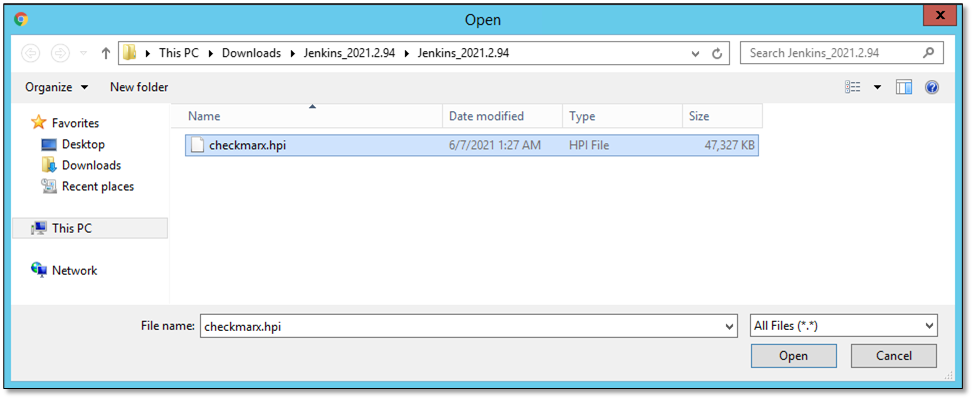The width and height of the screenshot is (973, 399).
Task: Select first 'Jenkins_2021.2.94' breadcrumb segment
Action: (x=349, y=53)
